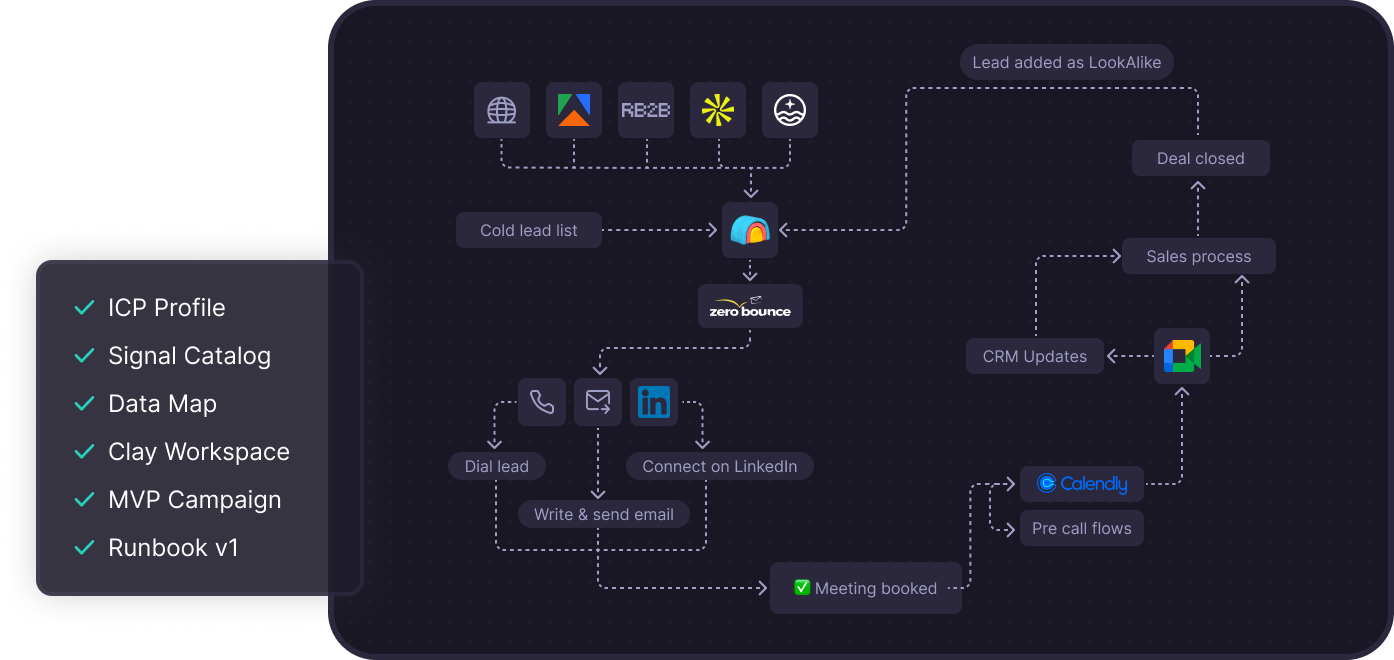This screenshot has width=1394, height=660.
Task: Select the email envelope icon
Action: (598, 402)
